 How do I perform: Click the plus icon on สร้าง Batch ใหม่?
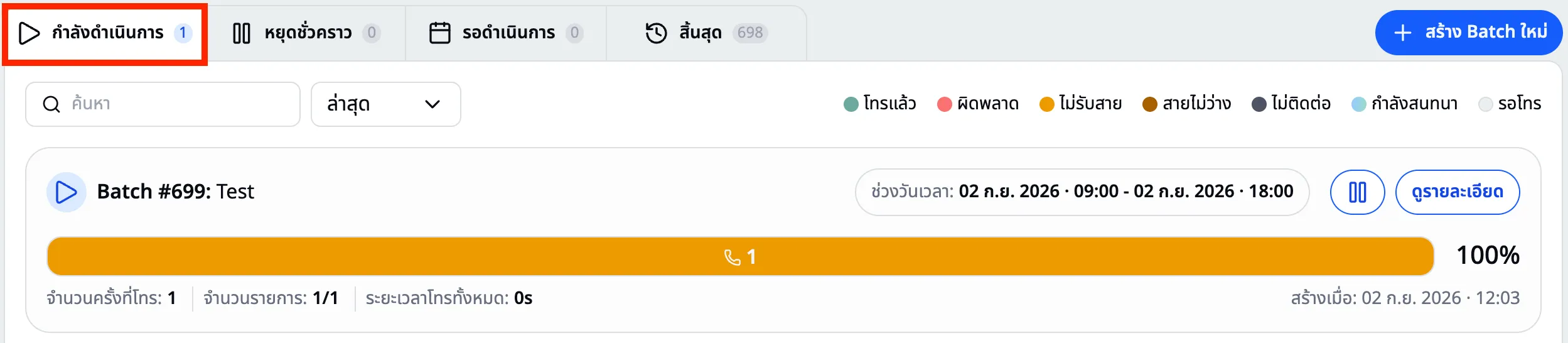(1402, 33)
